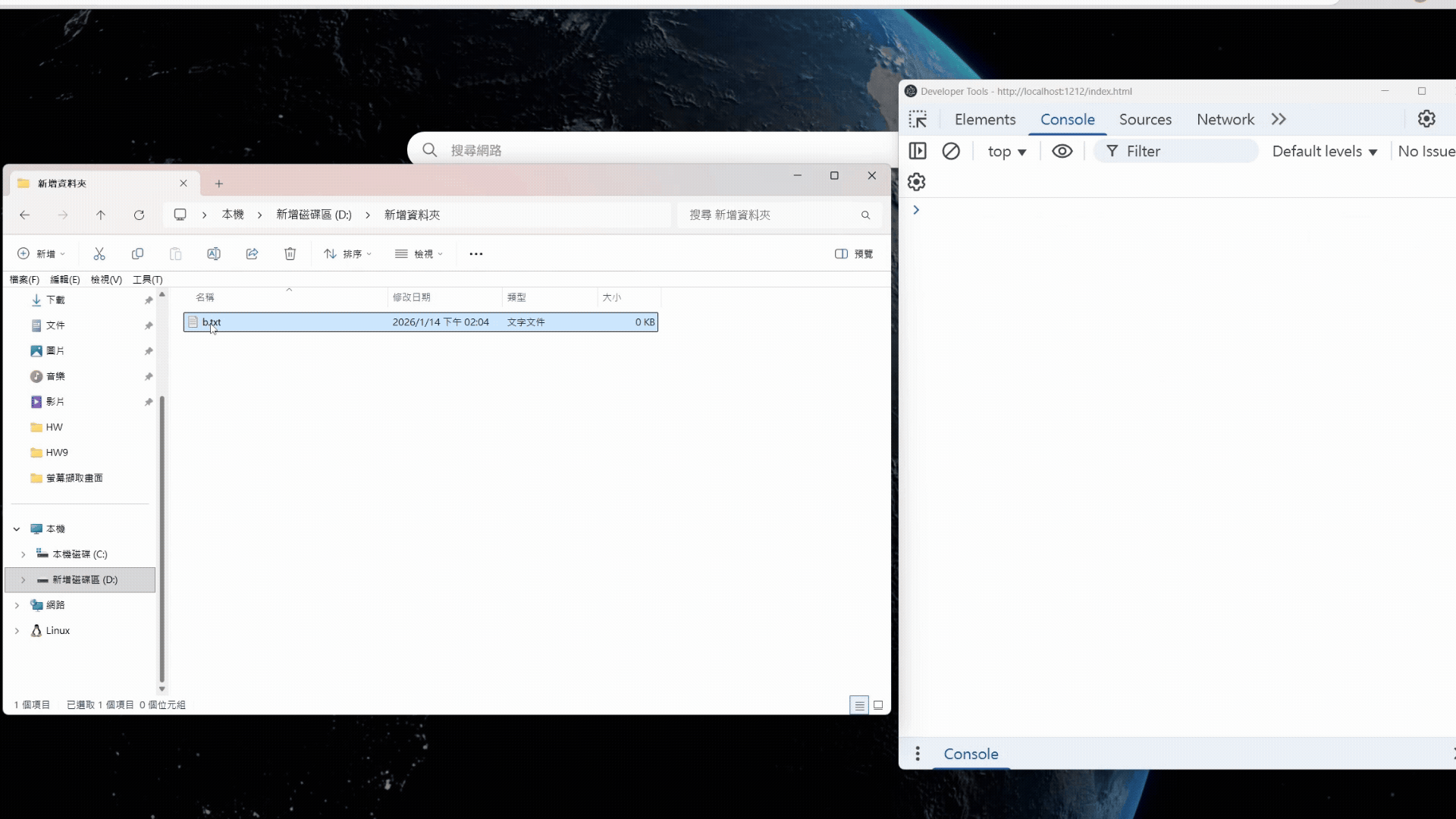The width and height of the screenshot is (1456, 819).
Task: Open the 檔案(F) menu
Action: (24, 280)
